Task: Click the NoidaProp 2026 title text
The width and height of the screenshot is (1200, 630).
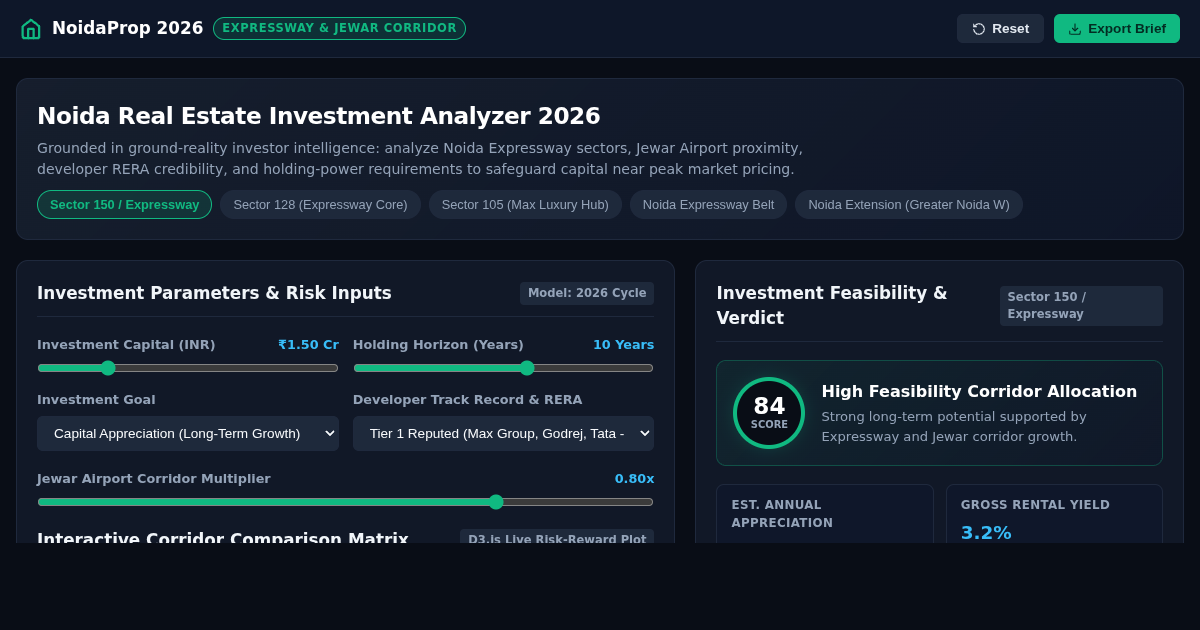Action: tap(127, 29)
